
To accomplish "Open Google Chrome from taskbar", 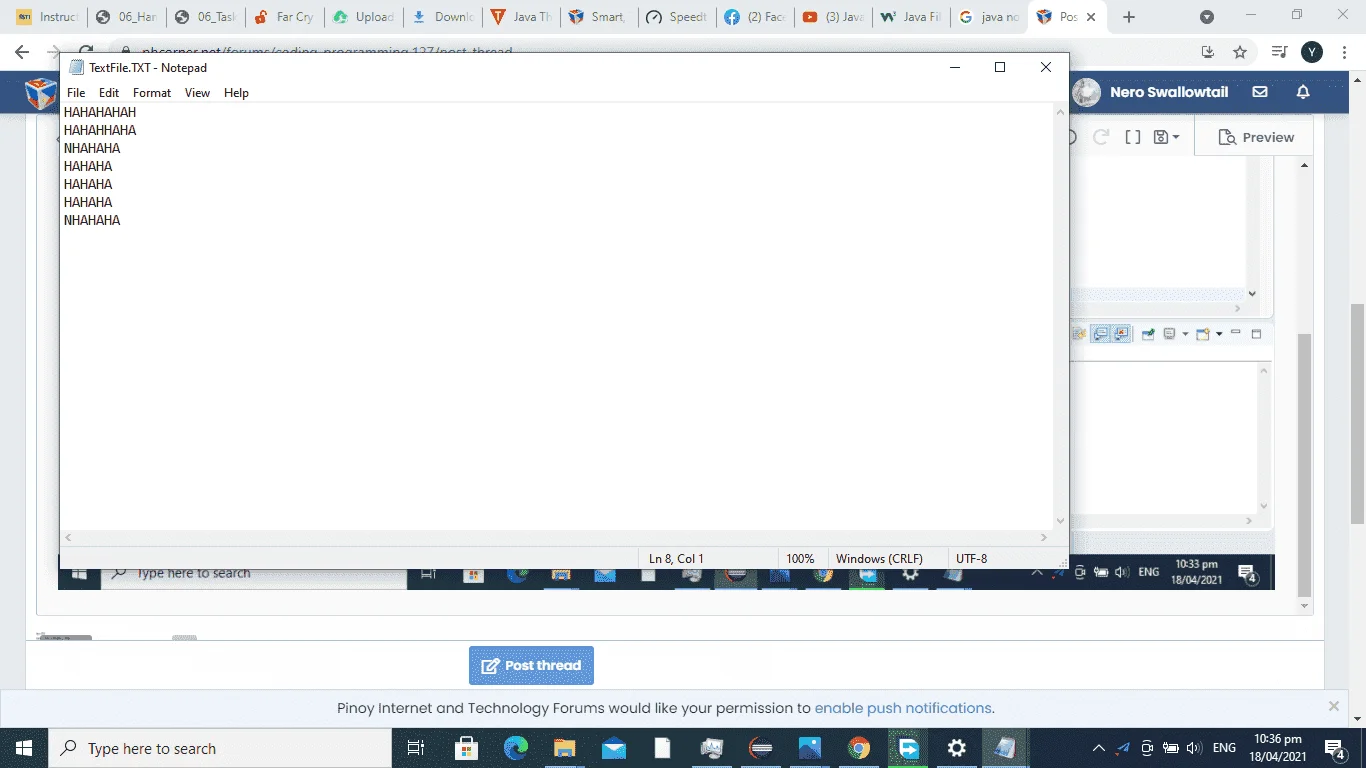I will point(858,748).
